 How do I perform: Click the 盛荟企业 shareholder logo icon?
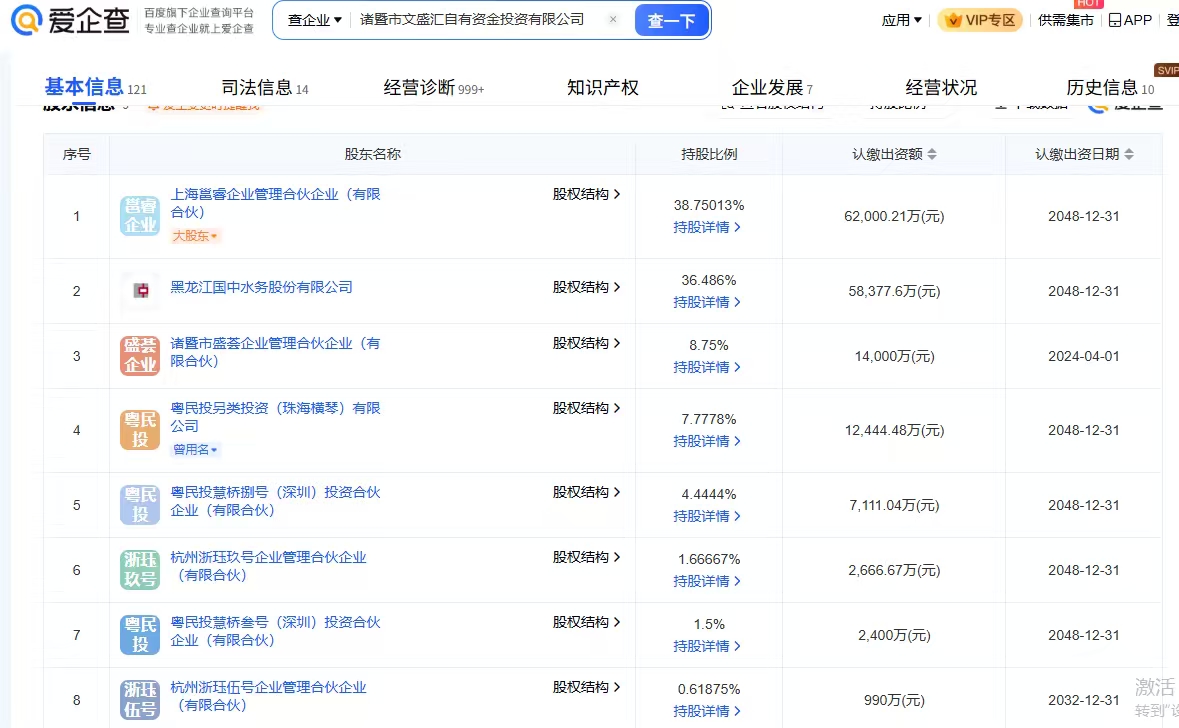pyautogui.click(x=140, y=356)
